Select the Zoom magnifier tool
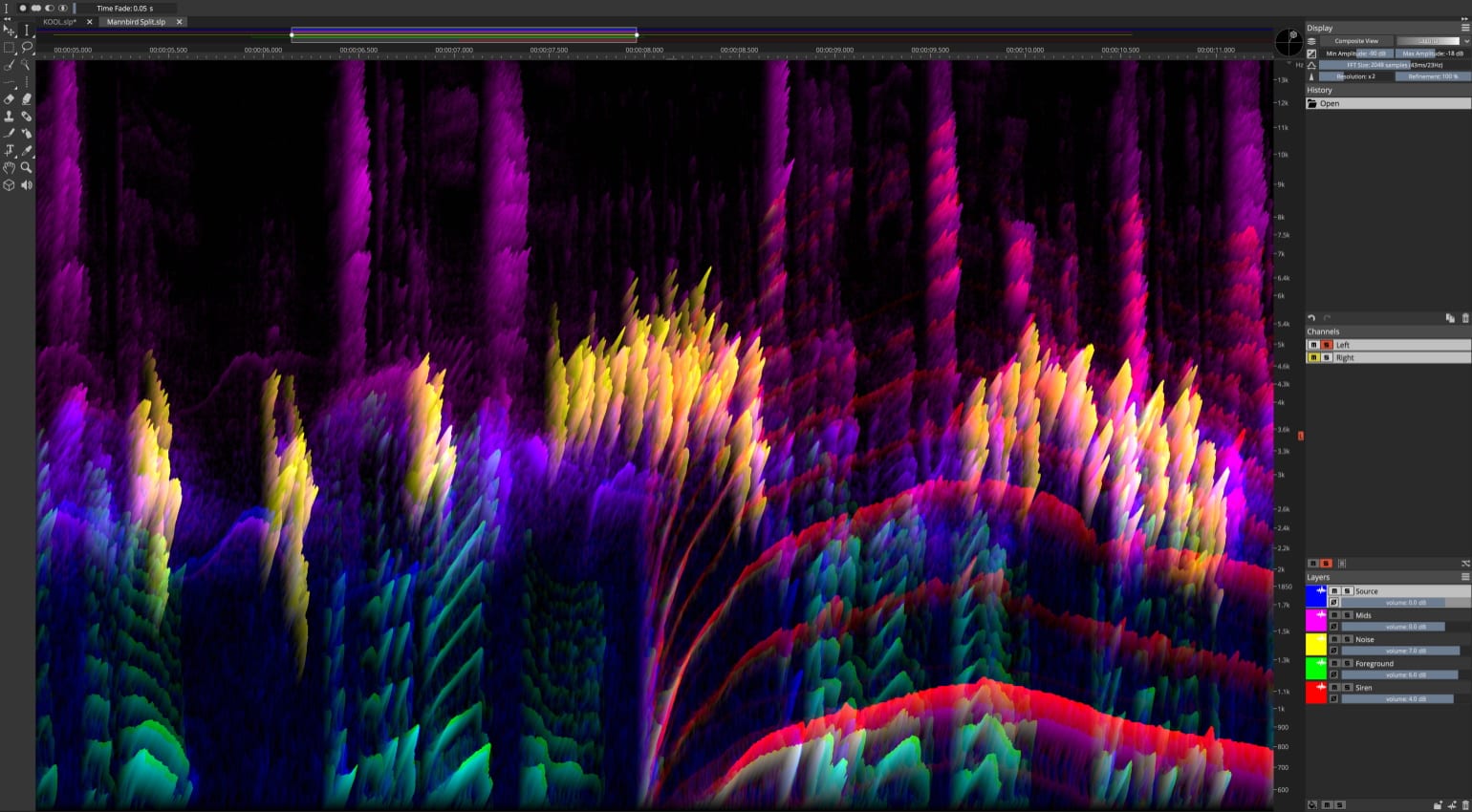Viewport: 1472px width, 812px height. [x=27, y=167]
